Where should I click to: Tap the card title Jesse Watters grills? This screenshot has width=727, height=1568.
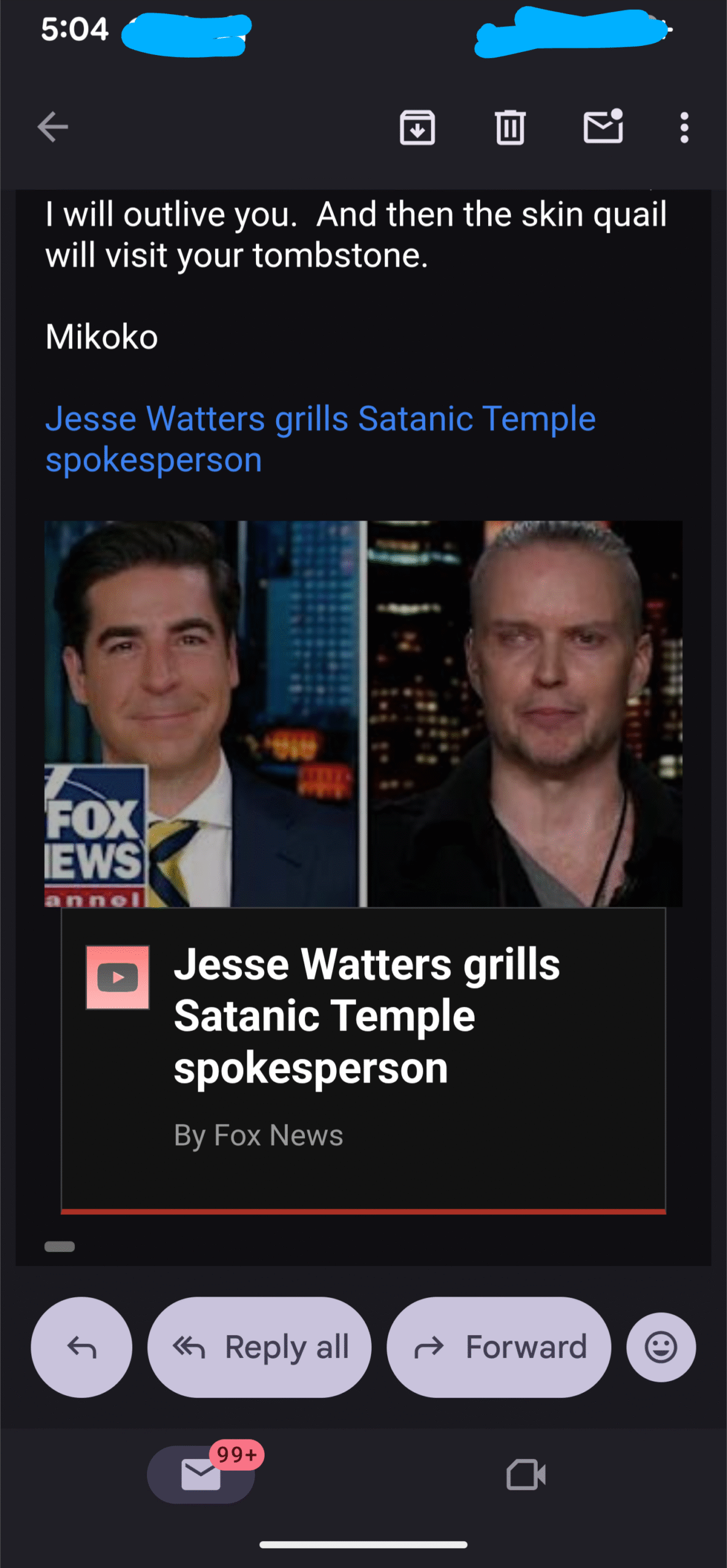[x=366, y=1016]
